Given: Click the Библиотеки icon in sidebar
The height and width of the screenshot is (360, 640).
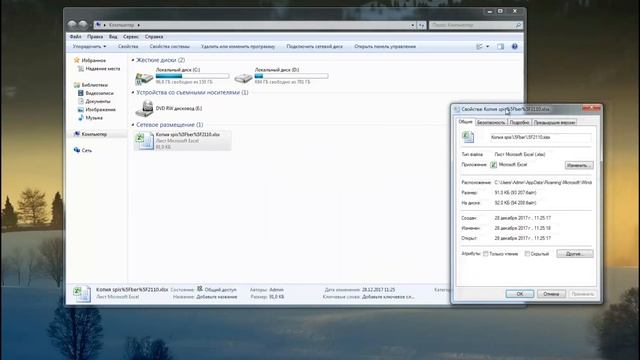Looking at the screenshot, I should (77, 85).
